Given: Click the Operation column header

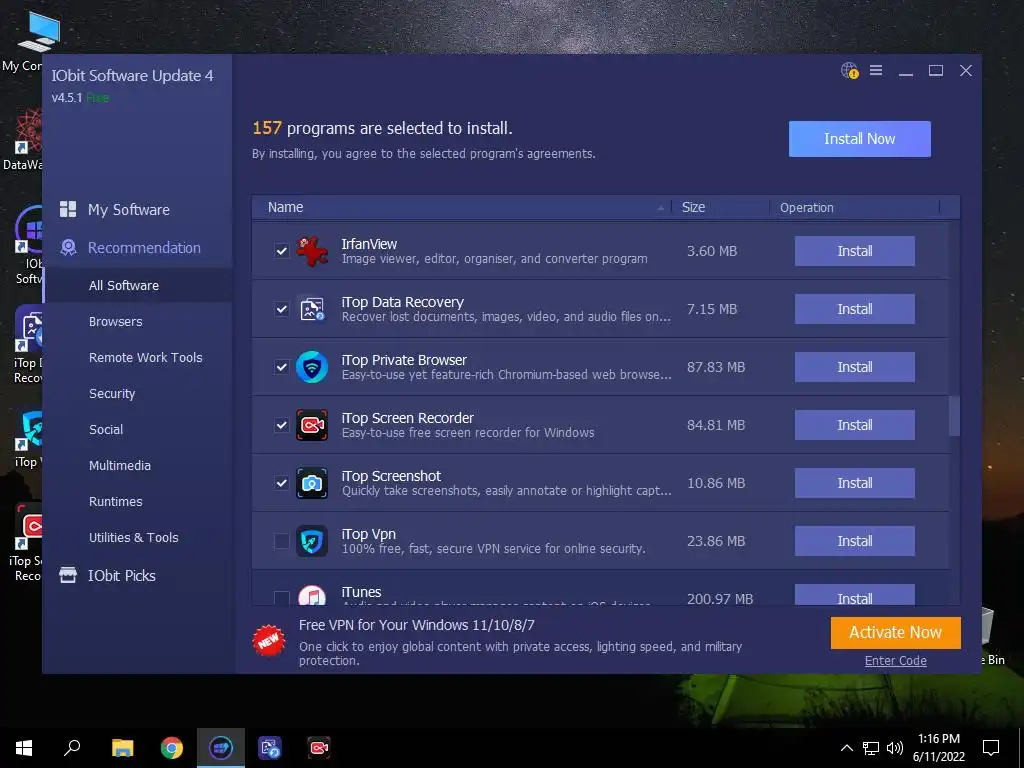Looking at the screenshot, I should [854, 208].
